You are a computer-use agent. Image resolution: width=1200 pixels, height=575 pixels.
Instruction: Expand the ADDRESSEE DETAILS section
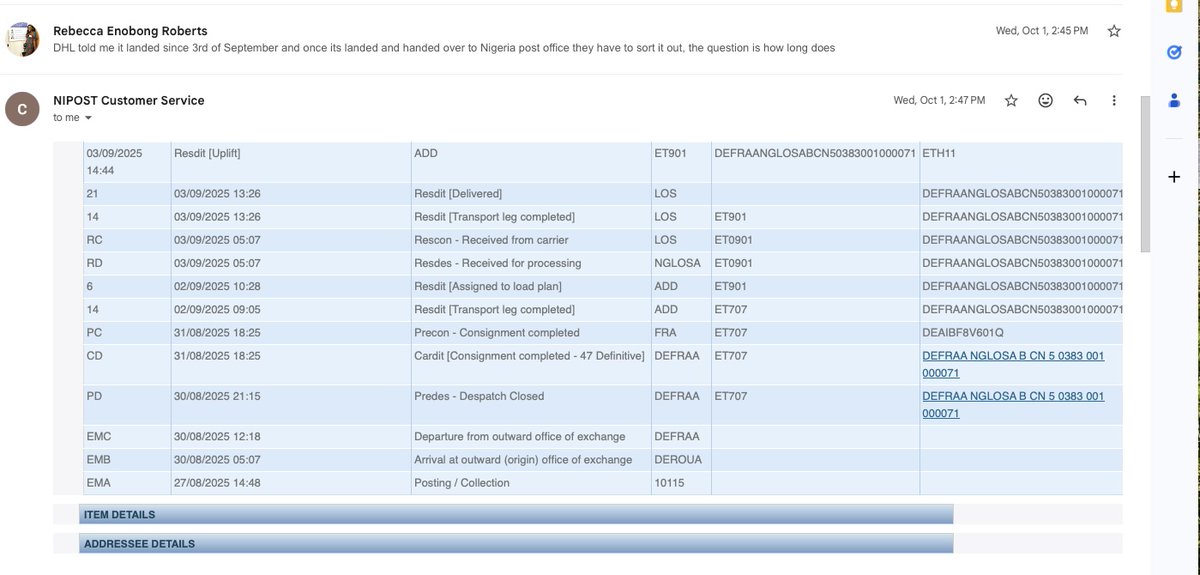coord(516,543)
